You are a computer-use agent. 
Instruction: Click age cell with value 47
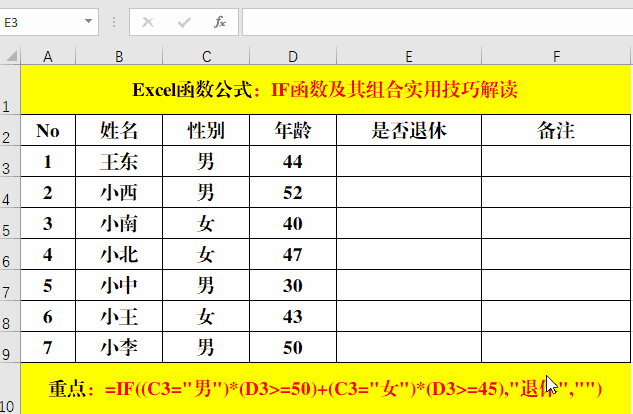[x=293, y=254]
